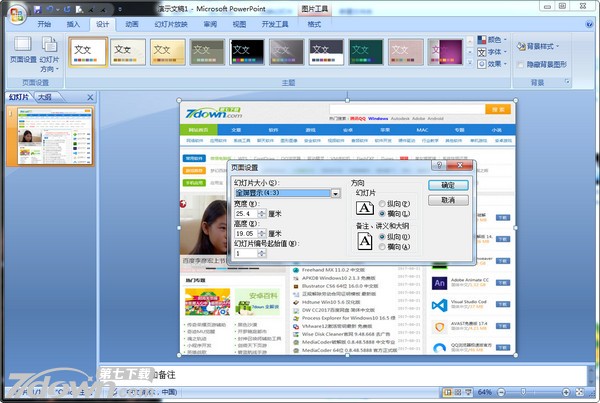Select 纵向(O) portrait for notes and handouts
Viewport: 600px width, 403px height.
click(394, 237)
